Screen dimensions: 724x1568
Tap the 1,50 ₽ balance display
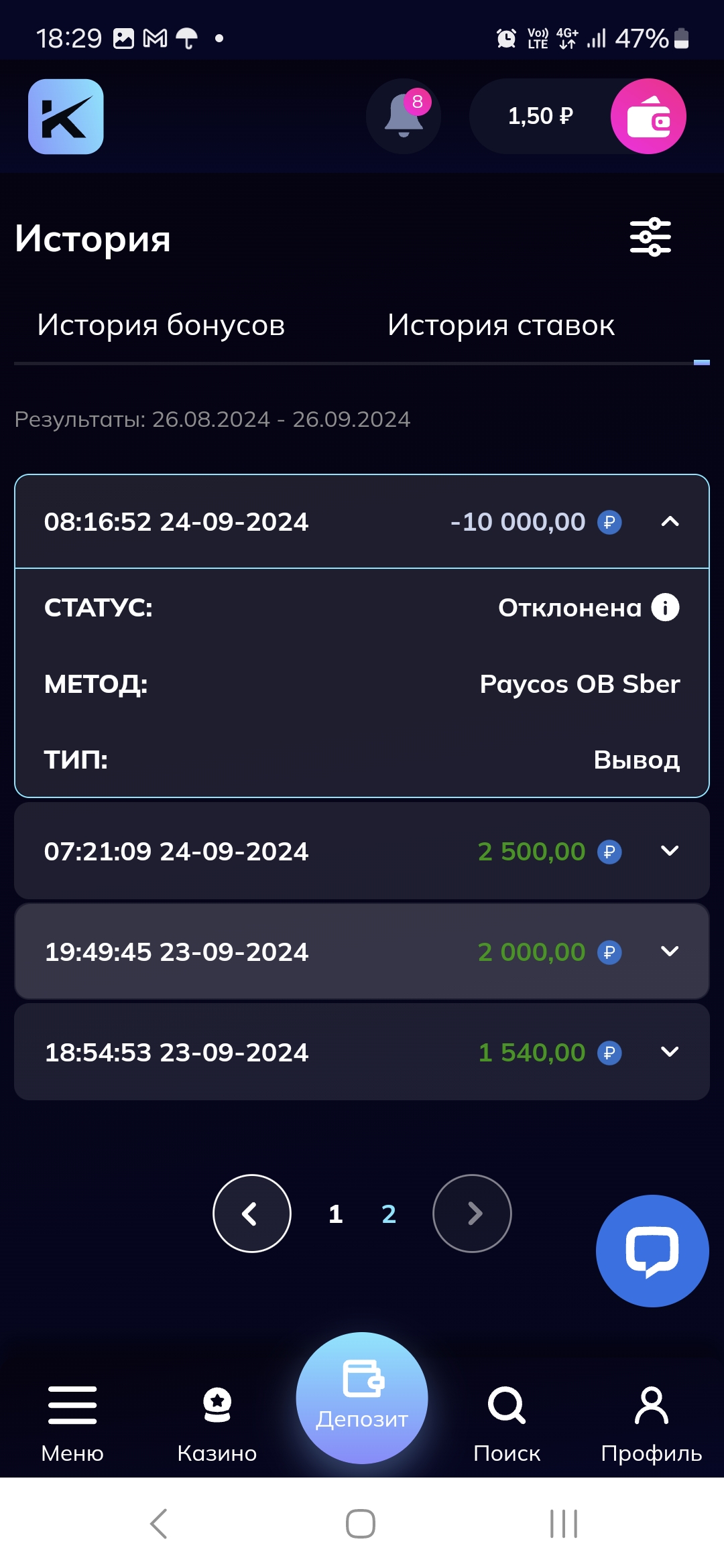540,117
